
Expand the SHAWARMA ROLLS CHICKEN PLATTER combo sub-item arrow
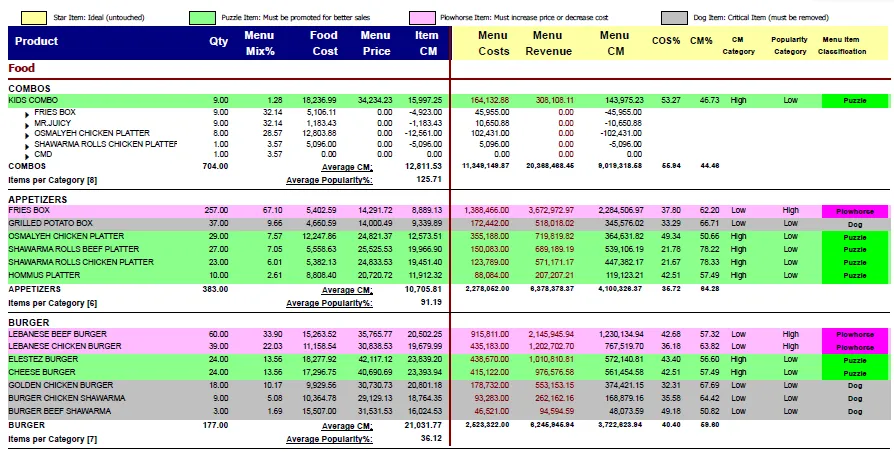(x=27, y=146)
